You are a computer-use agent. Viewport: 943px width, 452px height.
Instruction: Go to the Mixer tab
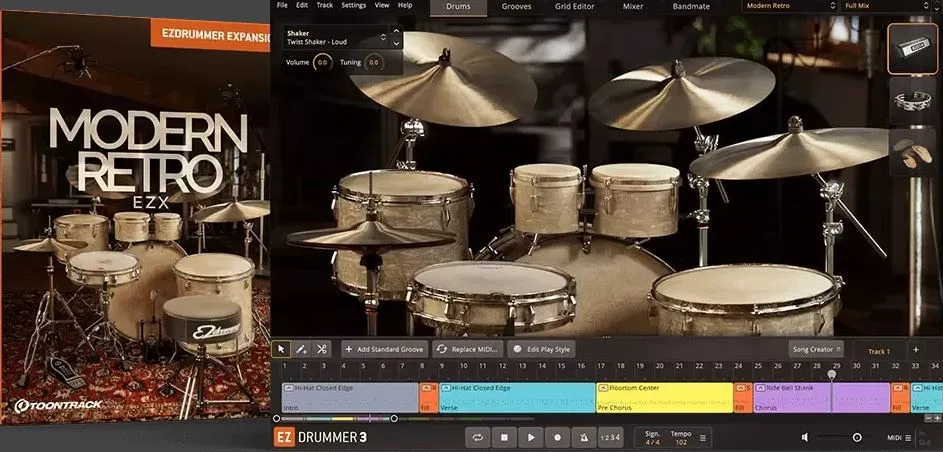633,7
